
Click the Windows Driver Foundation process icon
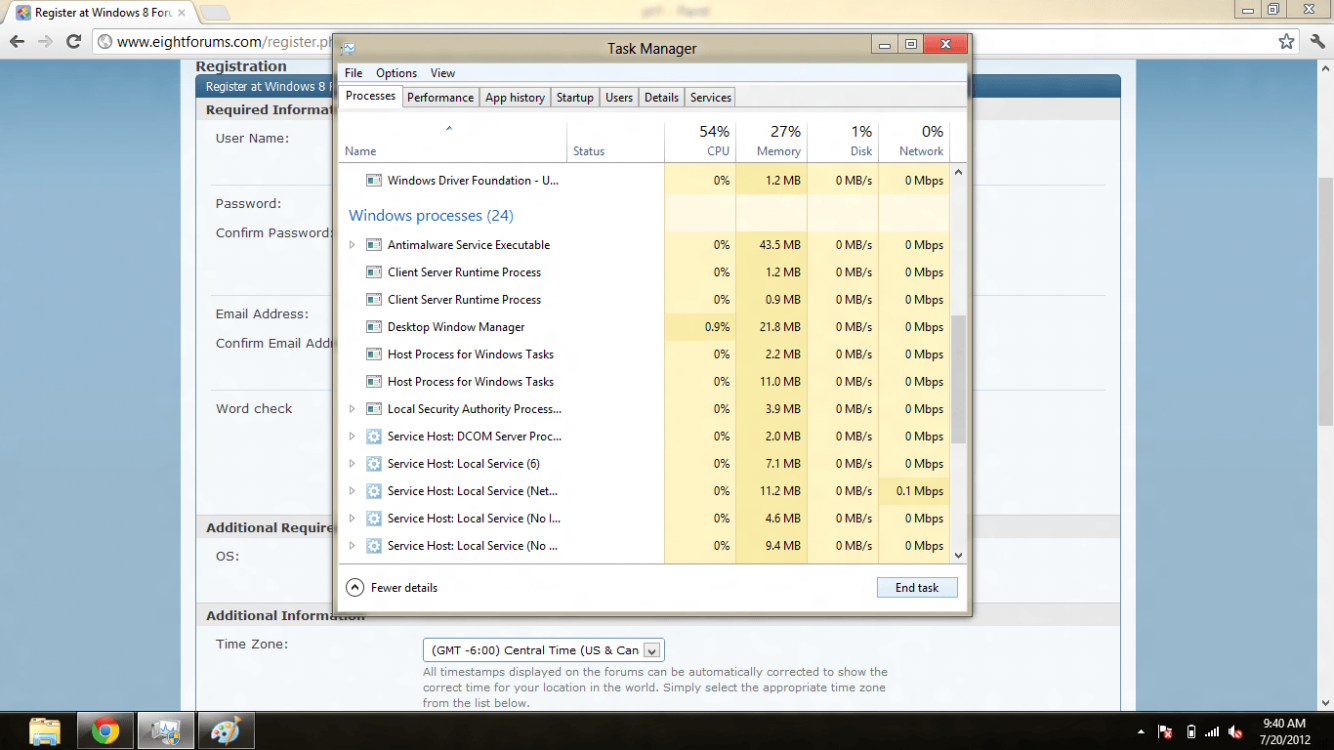pyautogui.click(x=374, y=181)
